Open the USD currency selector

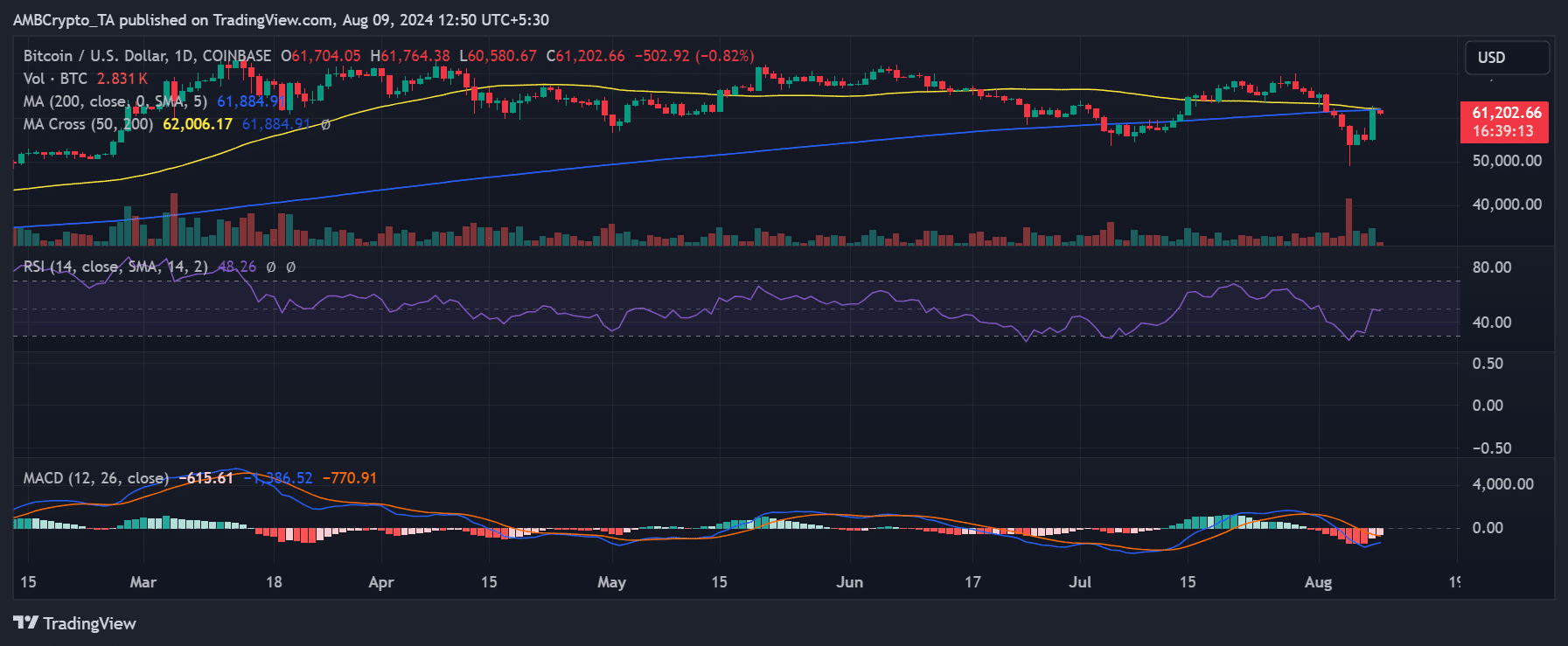[1508, 58]
